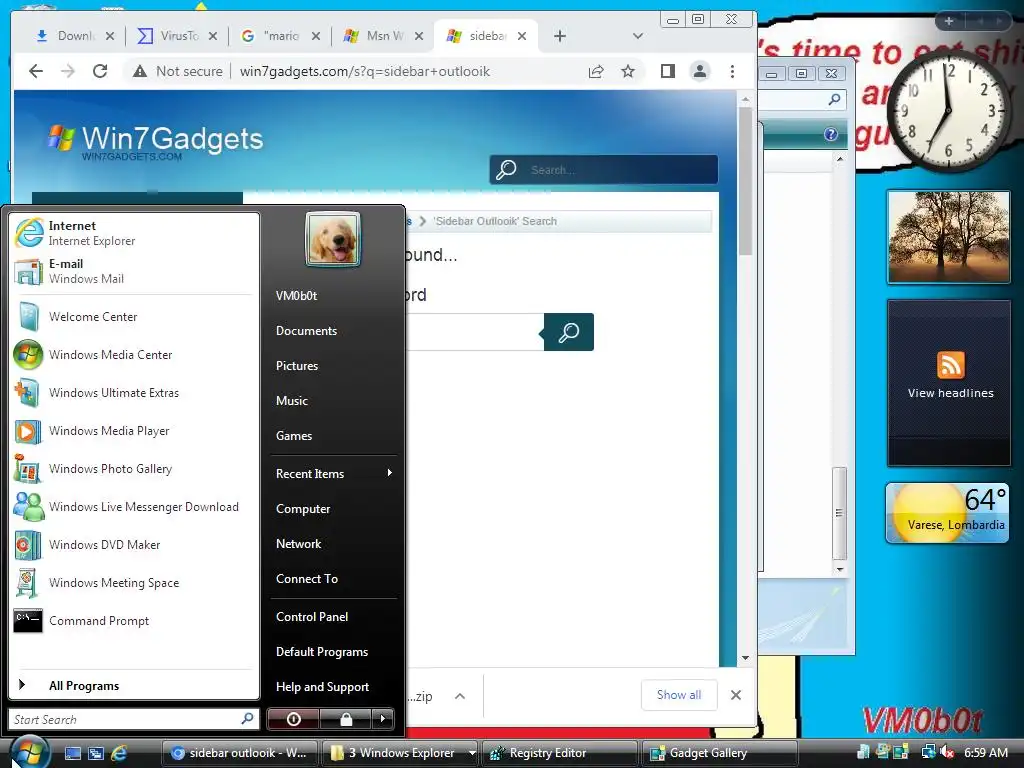Click the lock computer button

coord(346,719)
